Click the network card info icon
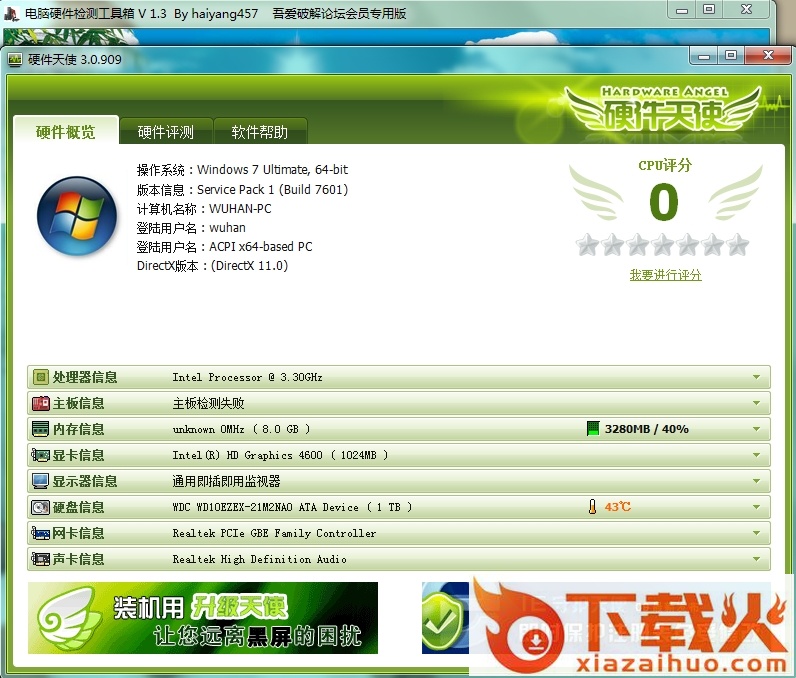This screenshot has height=678, width=796. click(41, 533)
